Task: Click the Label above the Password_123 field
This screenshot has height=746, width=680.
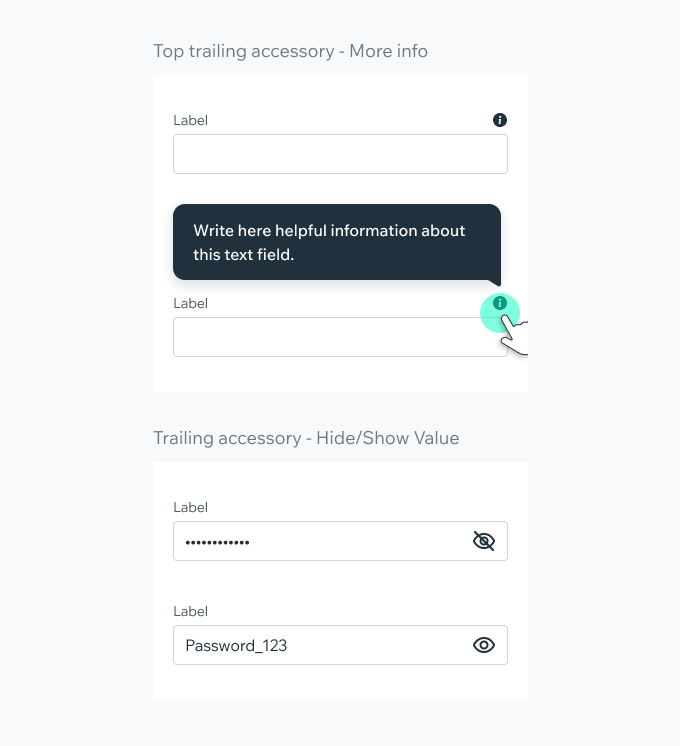Action: pyautogui.click(x=190, y=611)
